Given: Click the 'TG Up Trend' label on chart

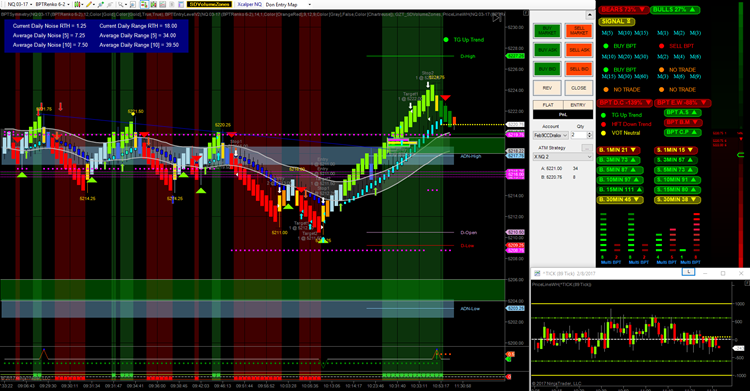Looking at the screenshot, I should pyautogui.click(x=468, y=40).
